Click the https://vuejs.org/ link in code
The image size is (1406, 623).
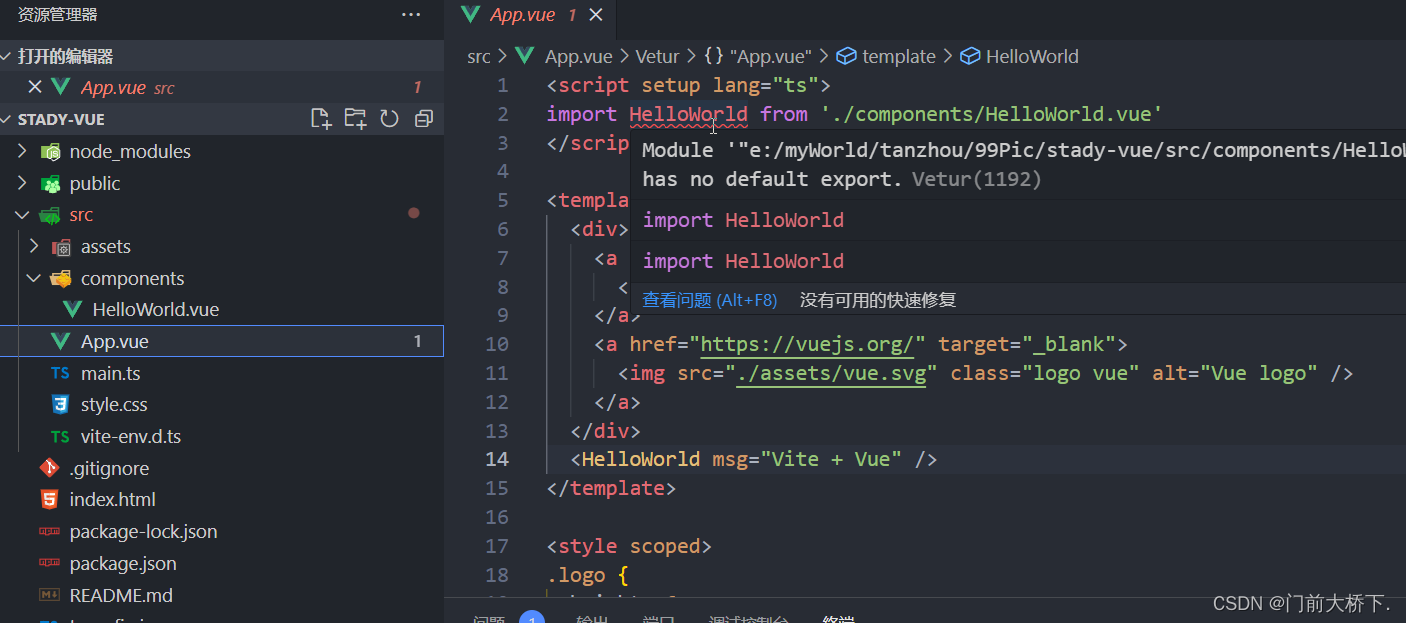(807, 345)
